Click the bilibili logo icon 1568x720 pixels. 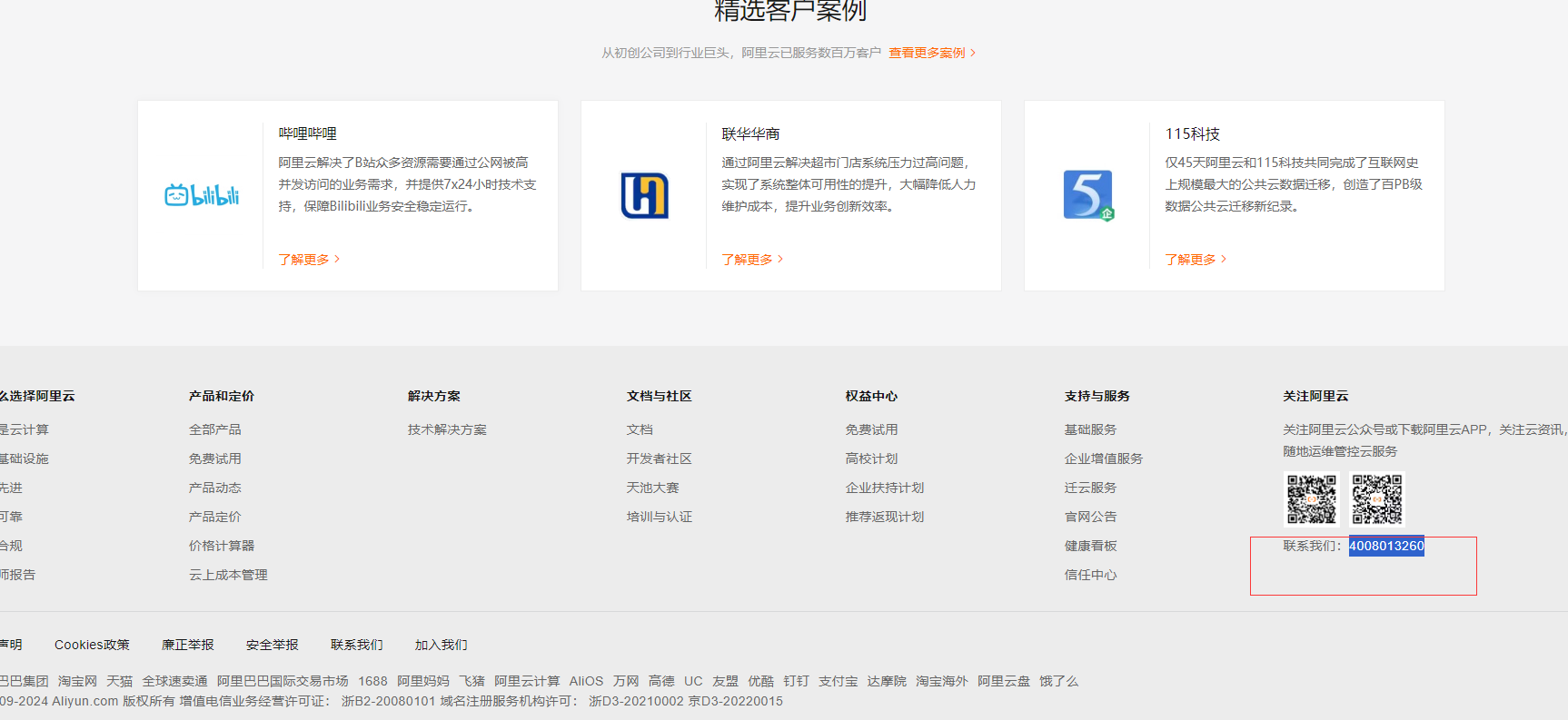(x=202, y=195)
